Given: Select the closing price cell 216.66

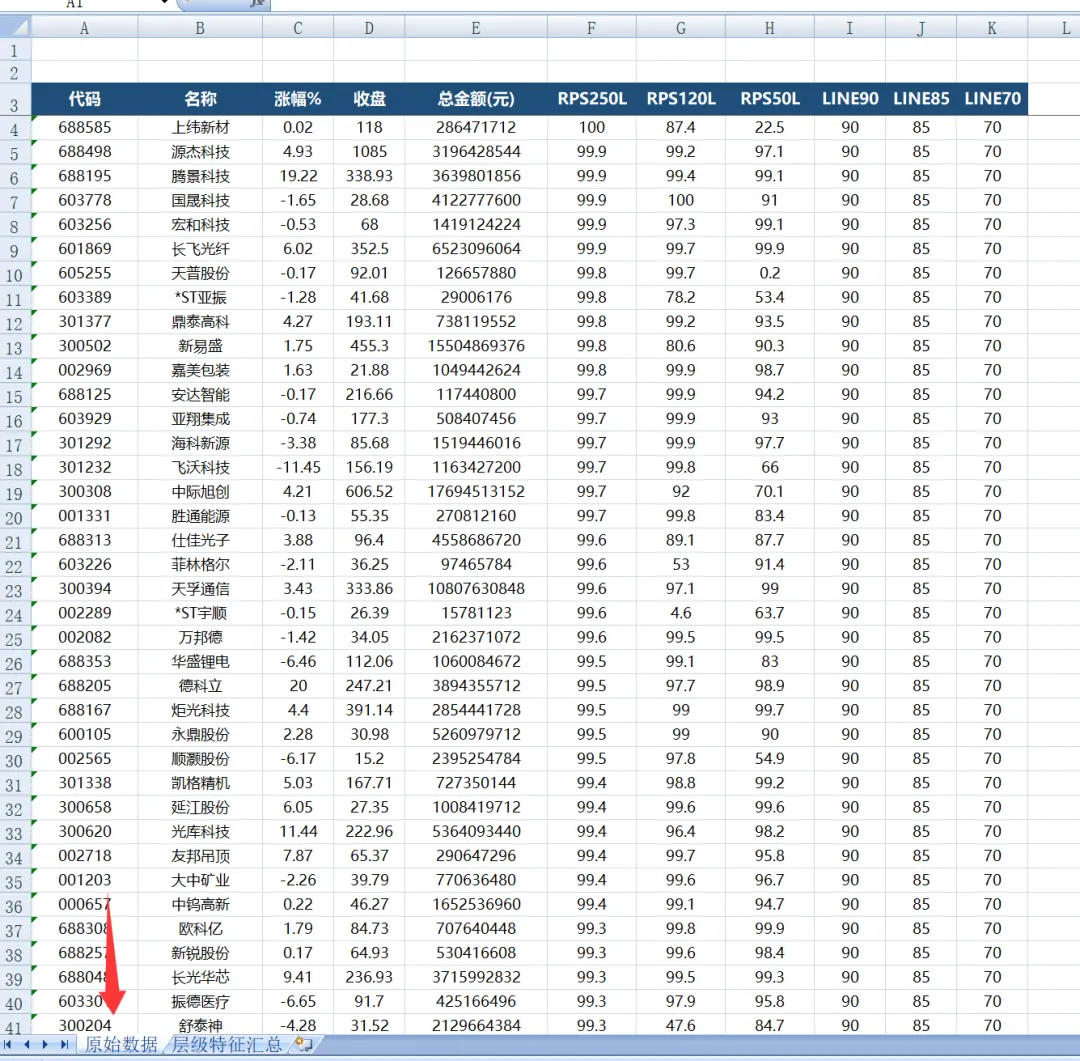Looking at the screenshot, I should click(369, 395).
